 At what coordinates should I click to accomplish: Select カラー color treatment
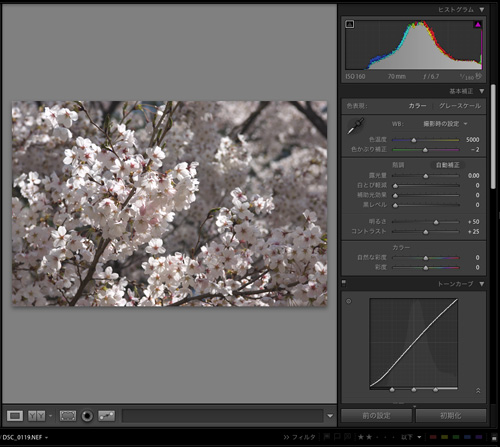click(x=417, y=106)
